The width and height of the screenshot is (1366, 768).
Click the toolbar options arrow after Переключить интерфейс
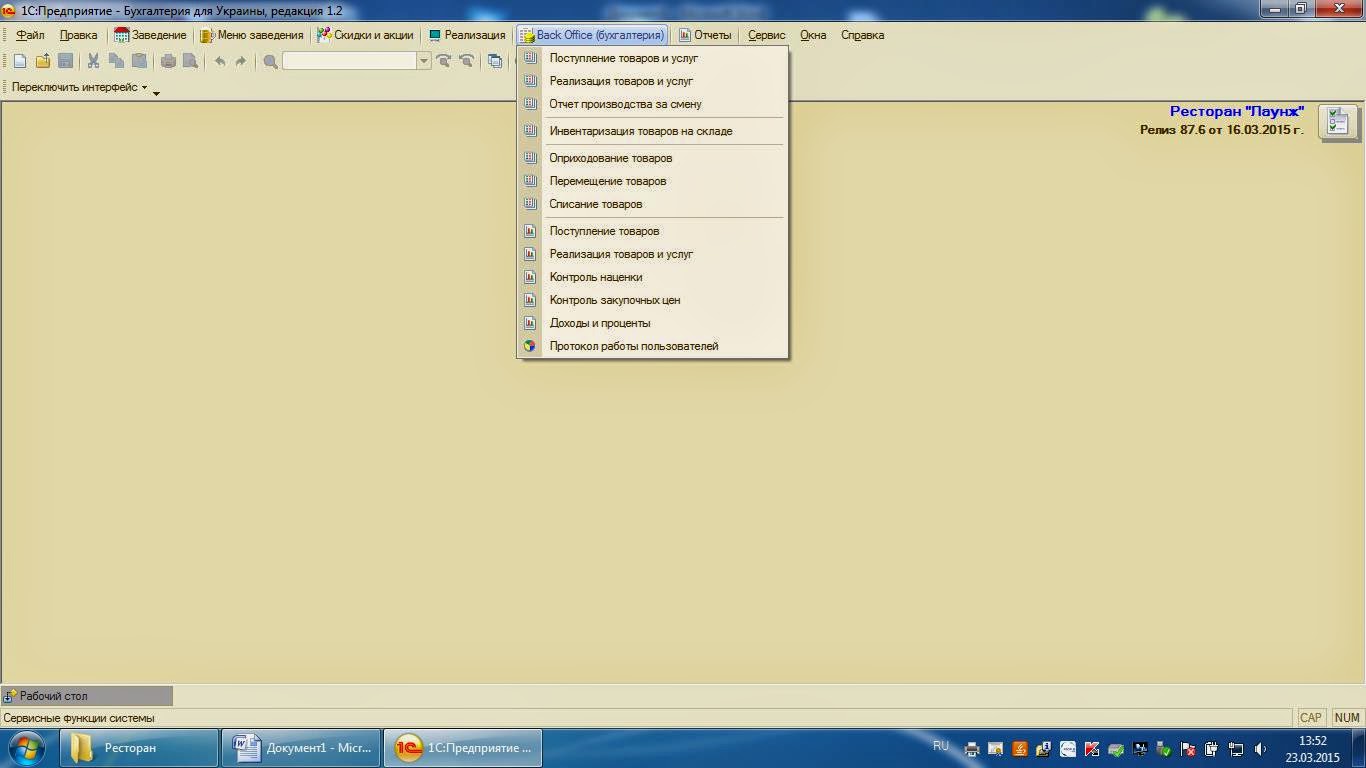click(157, 92)
